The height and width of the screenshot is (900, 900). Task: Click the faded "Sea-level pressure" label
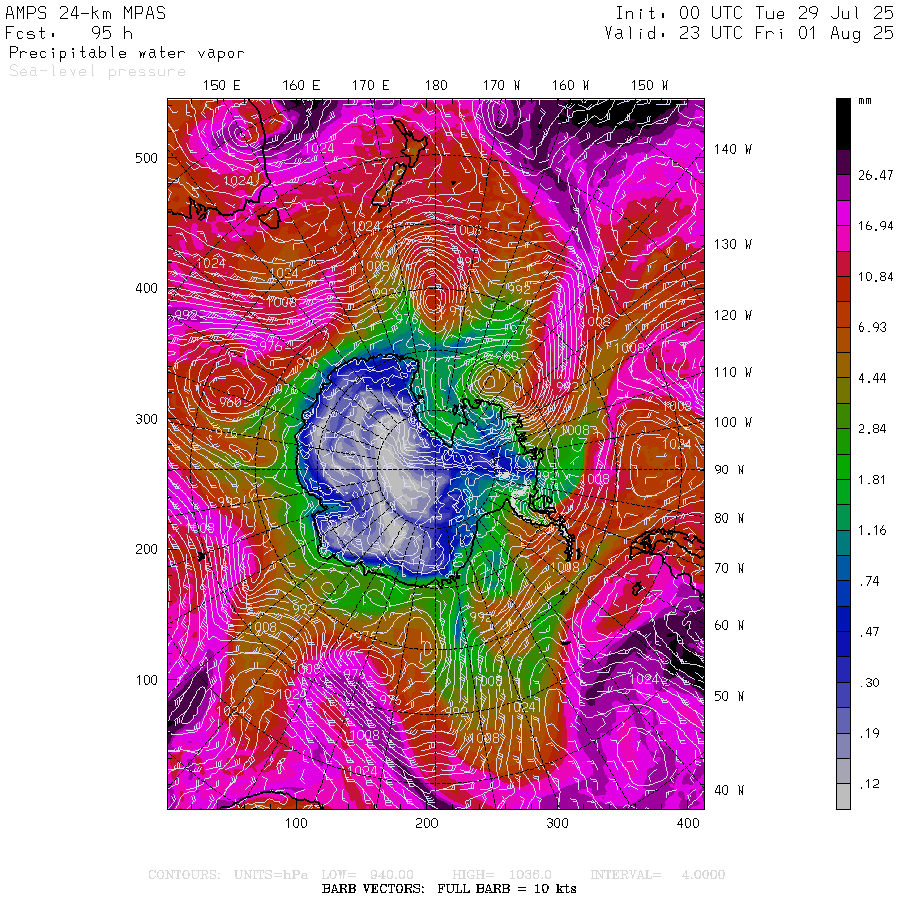(x=98, y=71)
